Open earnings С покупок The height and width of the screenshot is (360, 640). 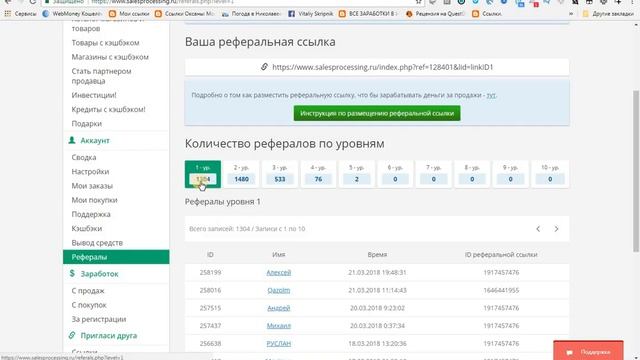coord(89,305)
